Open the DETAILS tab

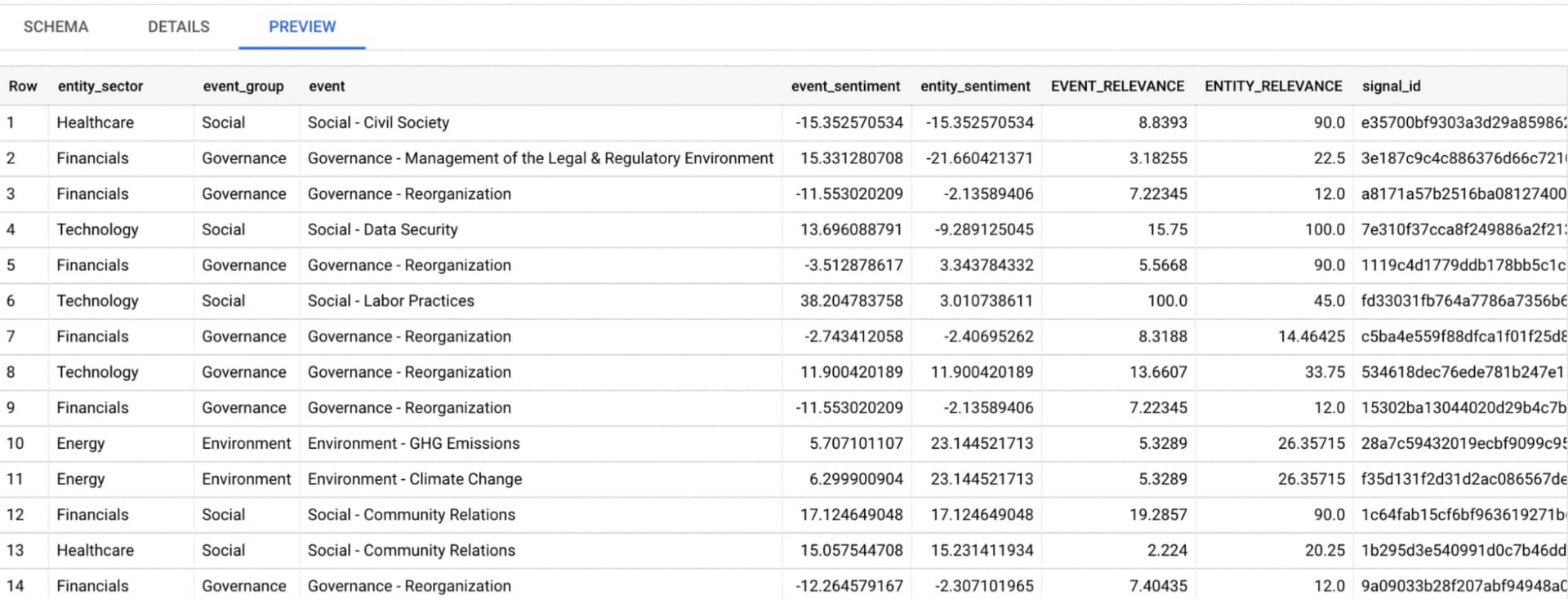point(178,27)
